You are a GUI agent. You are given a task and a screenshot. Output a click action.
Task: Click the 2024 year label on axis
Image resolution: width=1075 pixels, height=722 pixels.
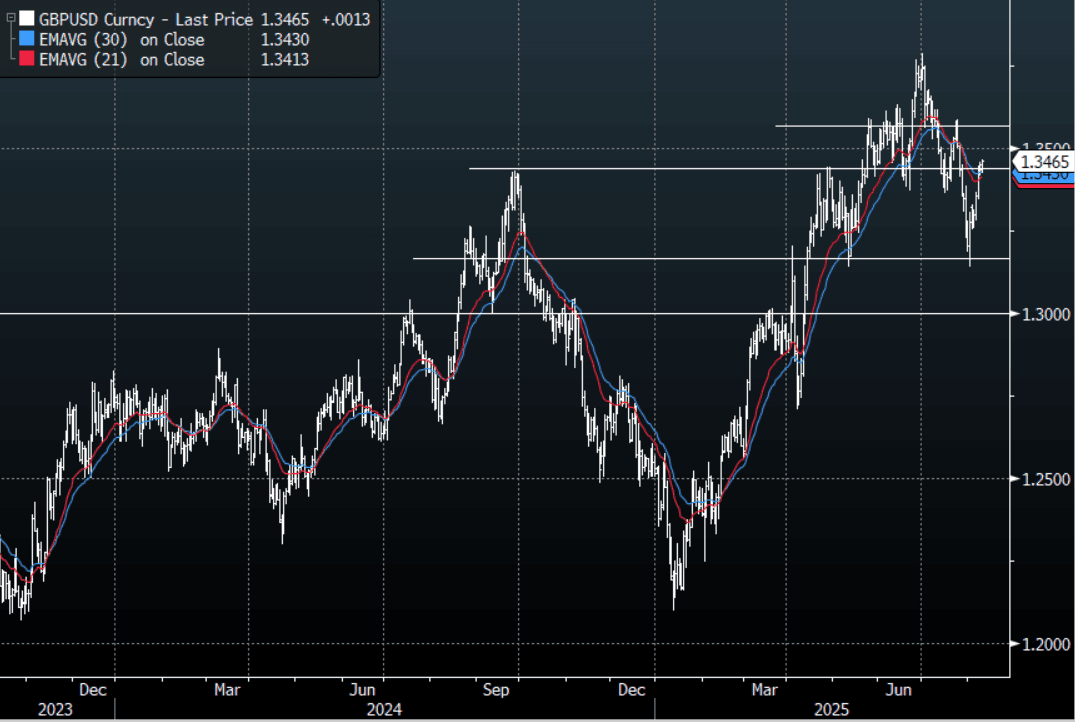point(384,709)
